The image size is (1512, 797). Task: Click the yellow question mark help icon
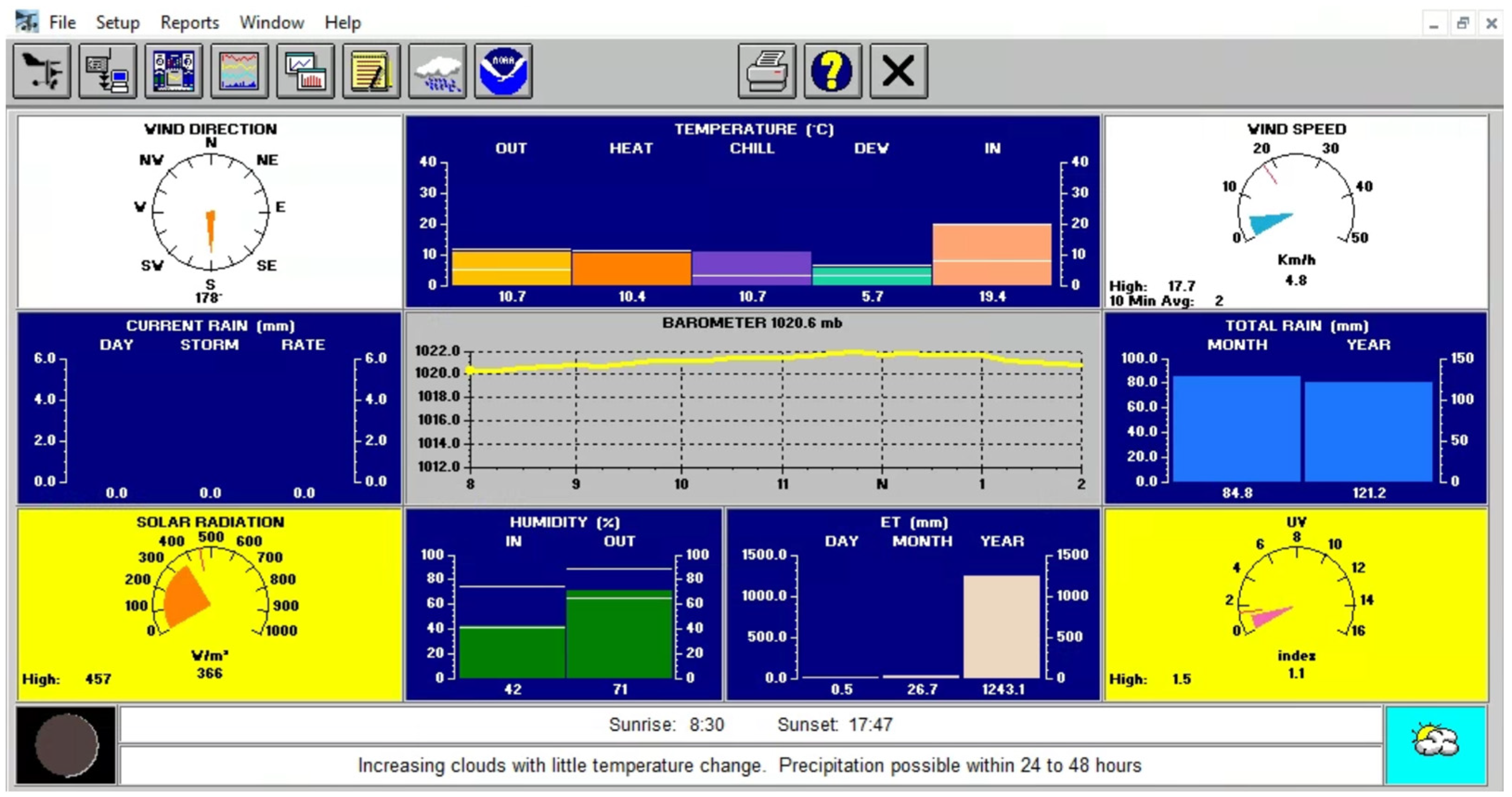(x=832, y=71)
